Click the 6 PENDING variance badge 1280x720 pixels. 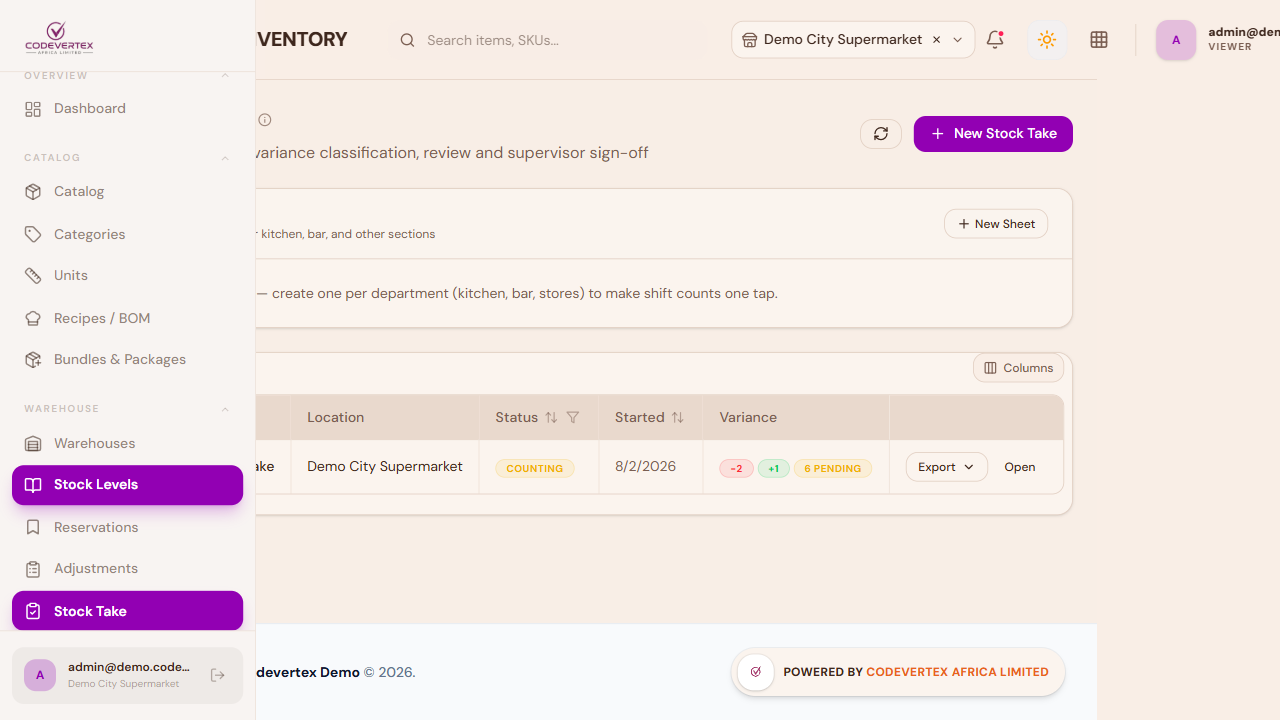point(833,468)
